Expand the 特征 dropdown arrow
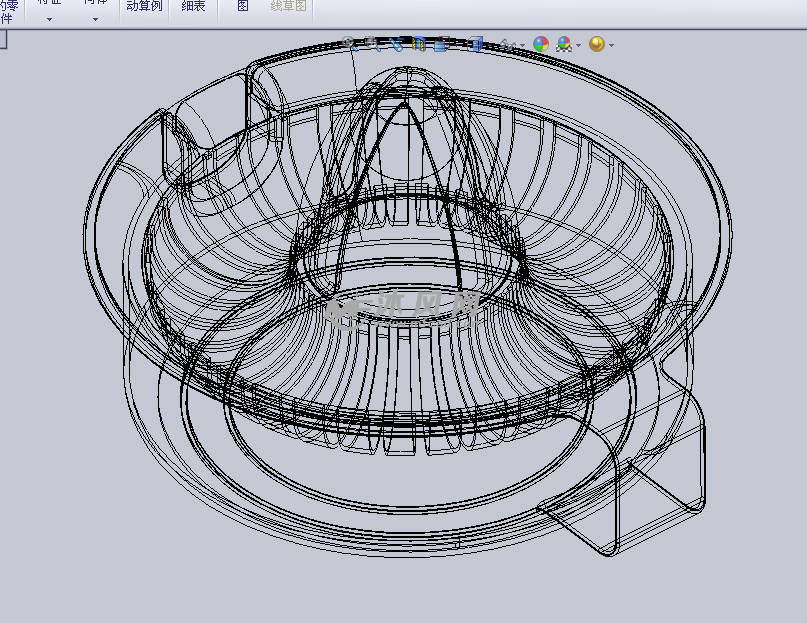The width and height of the screenshot is (807, 623). 48,17
